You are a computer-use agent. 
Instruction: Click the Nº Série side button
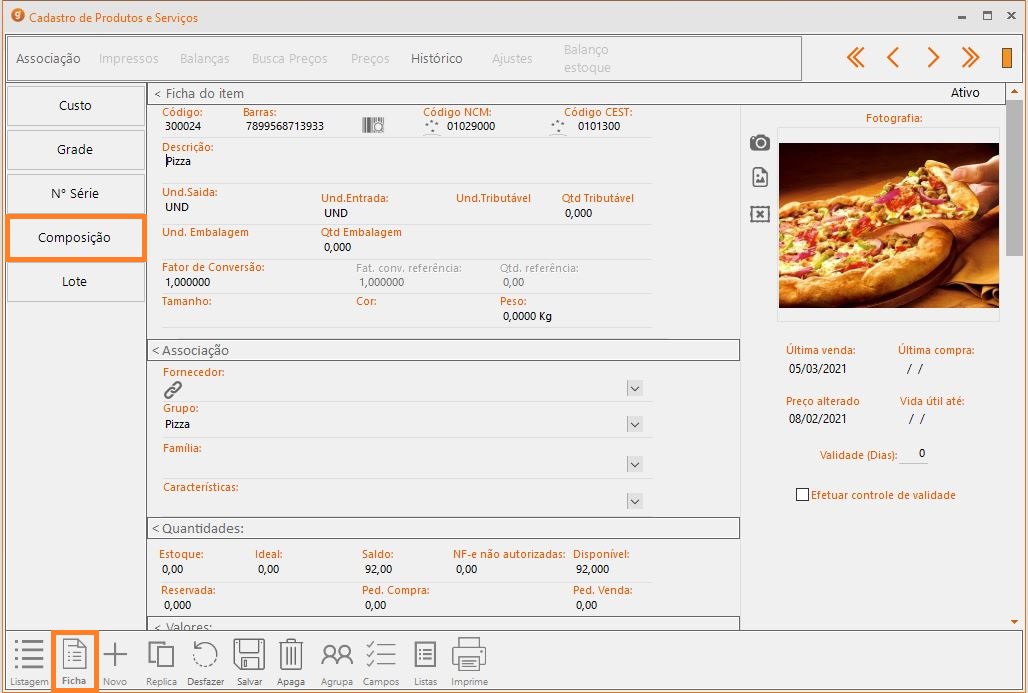[75, 193]
